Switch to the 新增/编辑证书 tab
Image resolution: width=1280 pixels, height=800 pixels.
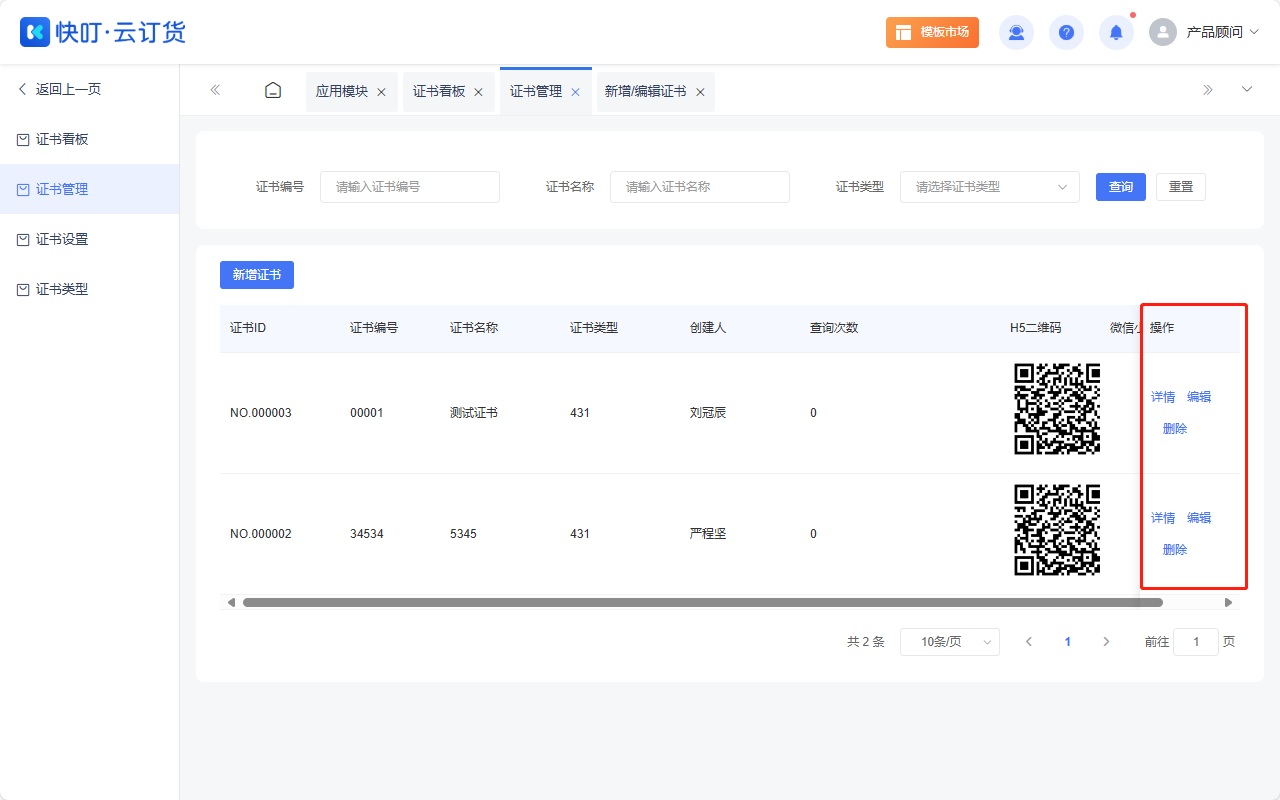[645, 91]
